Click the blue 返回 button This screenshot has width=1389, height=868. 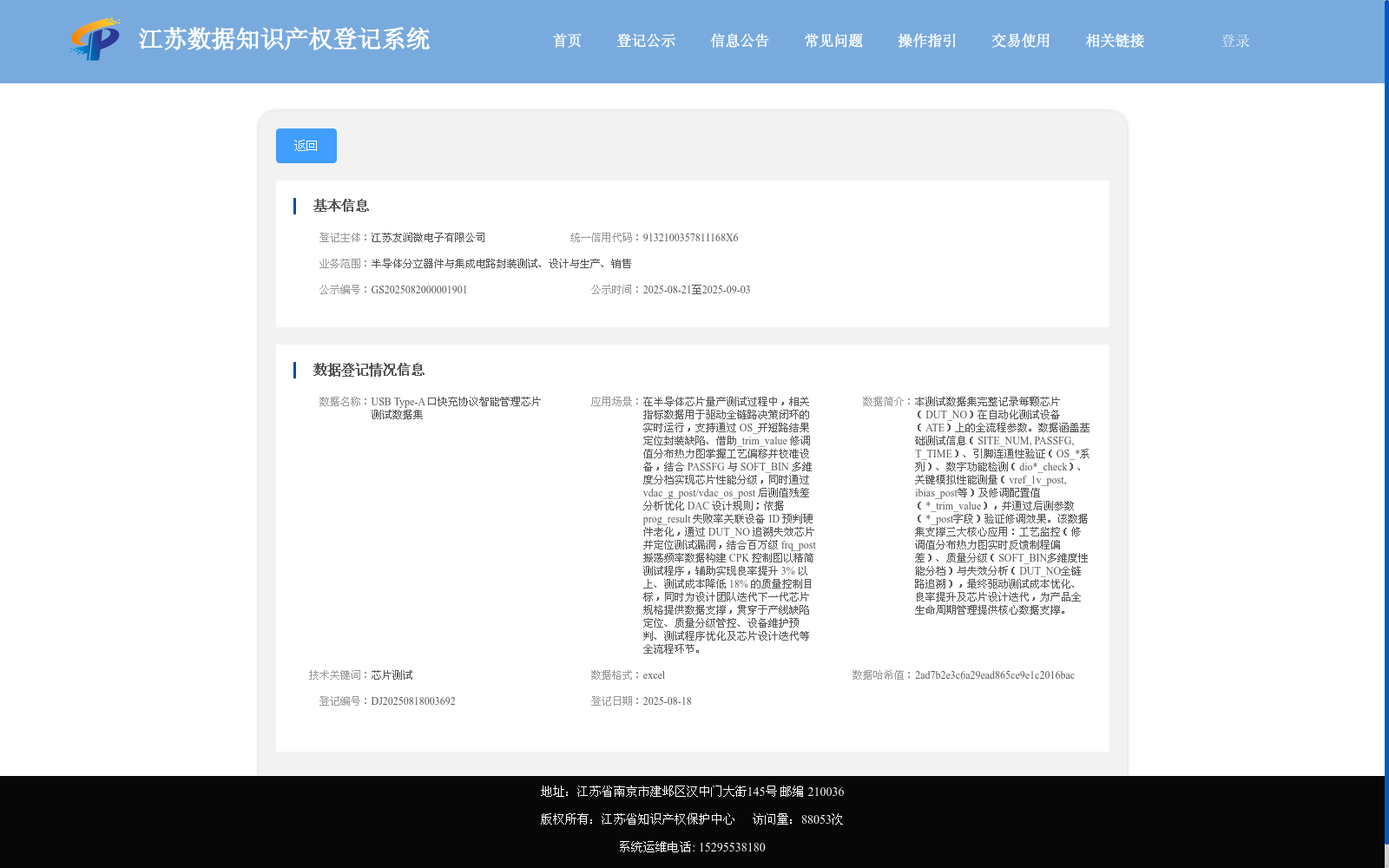point(306,146)
